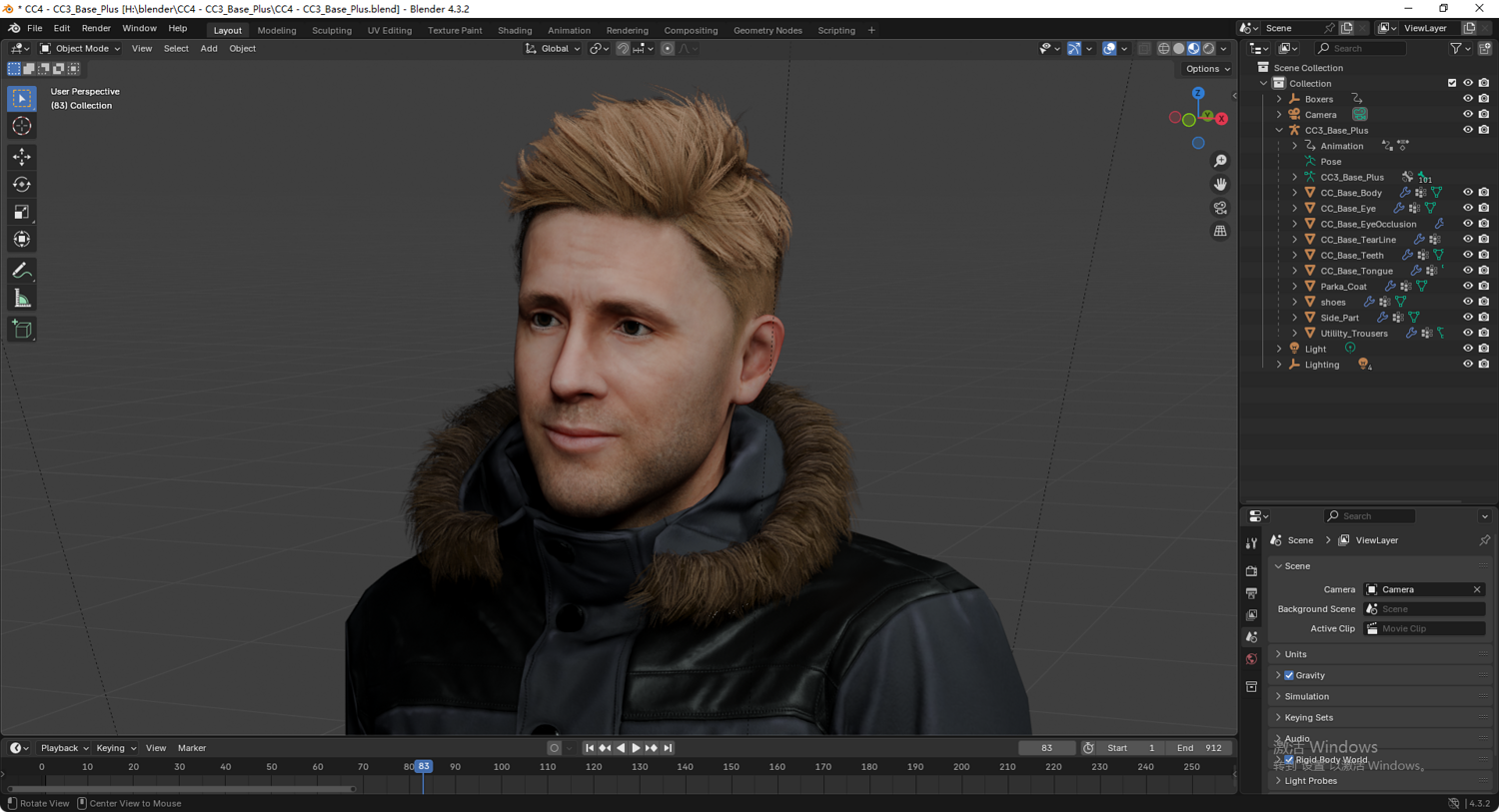The width and height of the screenshot is (1499, 812).
Task: Select the Measure tool
Action: 21,299
